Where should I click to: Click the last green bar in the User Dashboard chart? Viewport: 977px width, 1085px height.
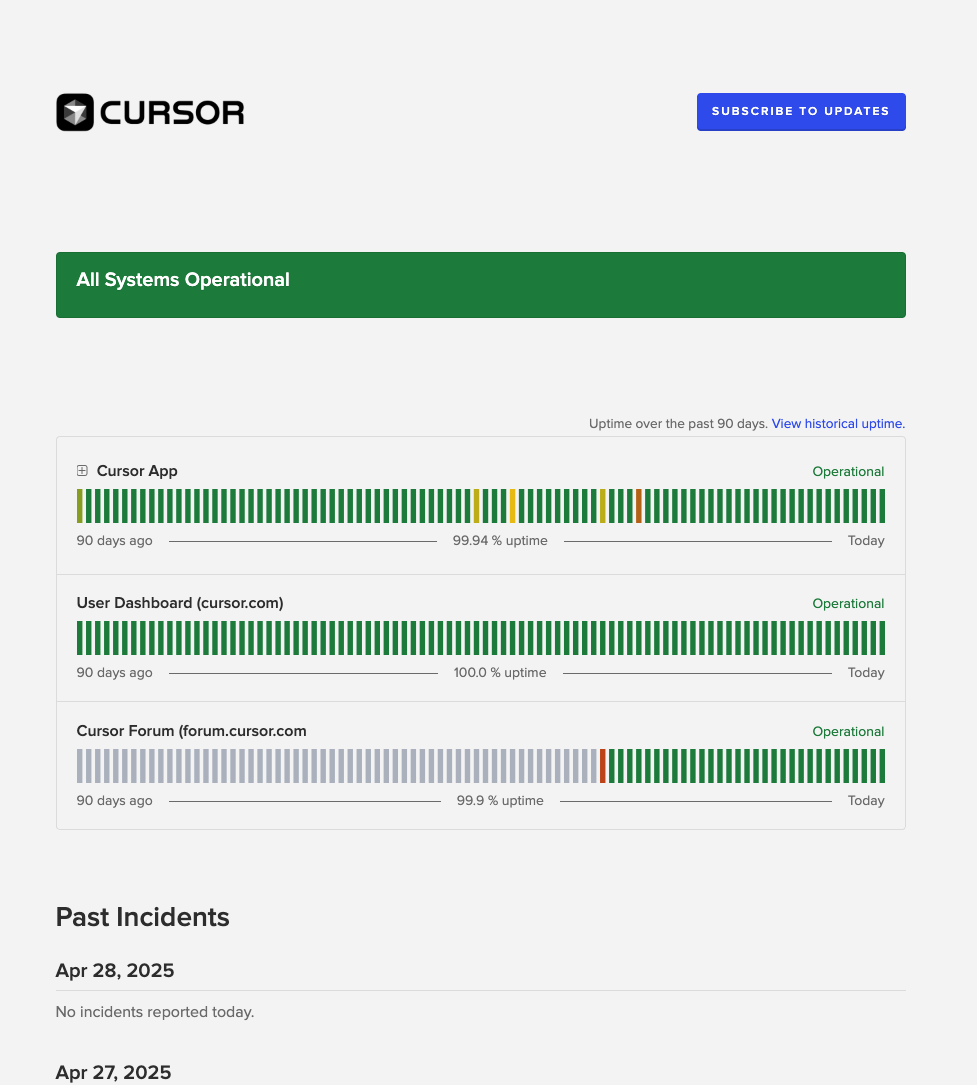[x=882, y=638]
